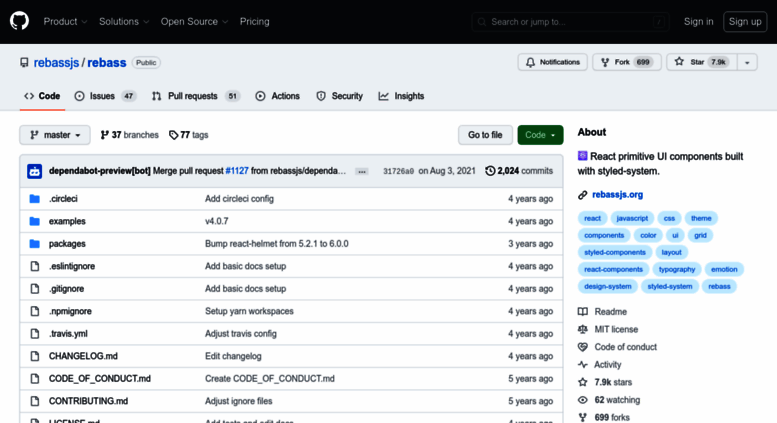Visit the rebassjs.org website link

(x=617, y=195)
